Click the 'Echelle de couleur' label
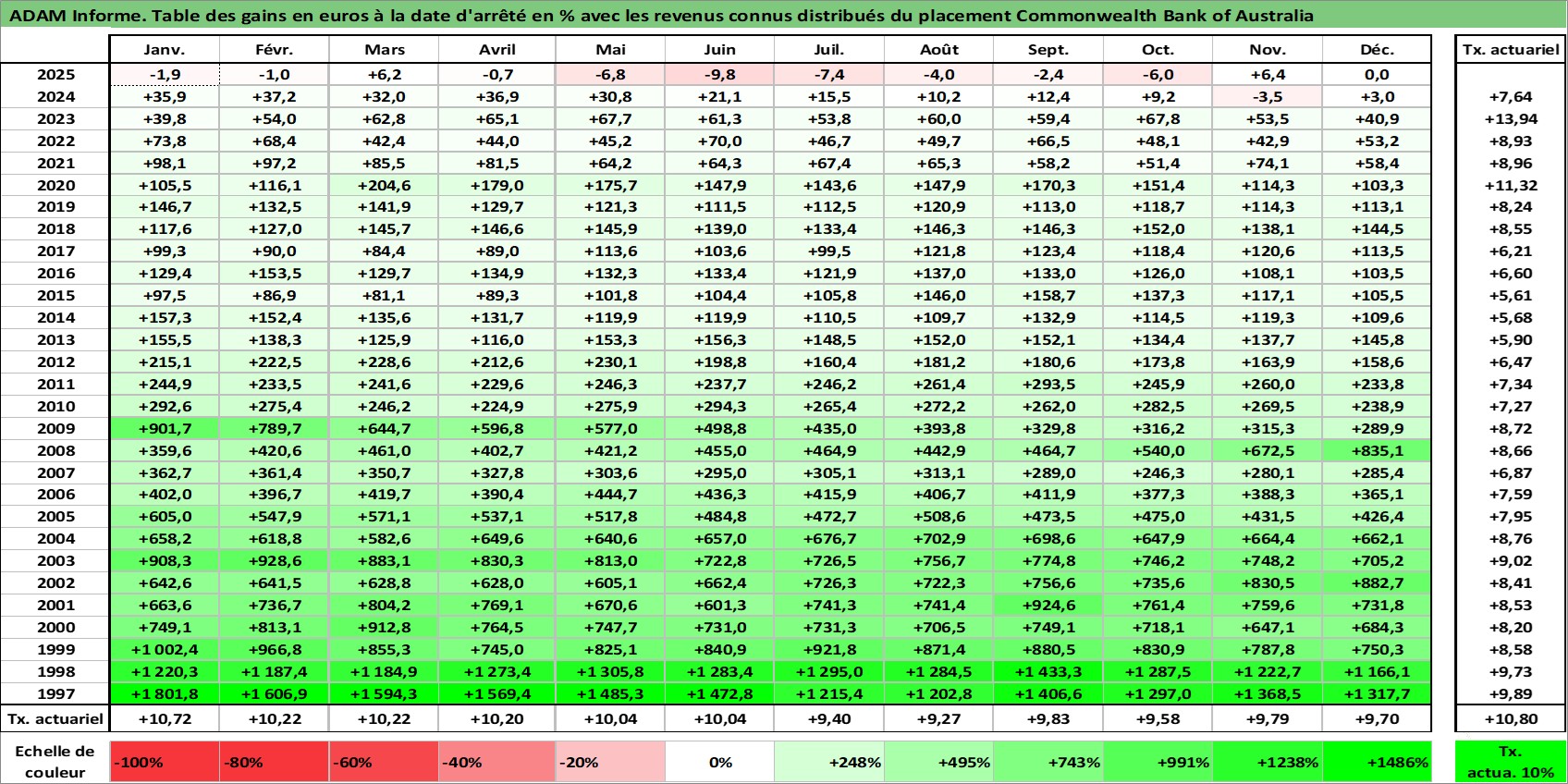Viewport: 1568px width, 784px height. [x=55, y=762]
